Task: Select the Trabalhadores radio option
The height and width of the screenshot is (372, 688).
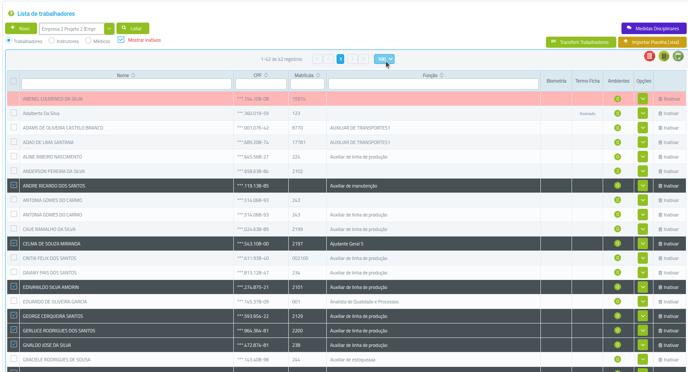Action: [9, 40]
